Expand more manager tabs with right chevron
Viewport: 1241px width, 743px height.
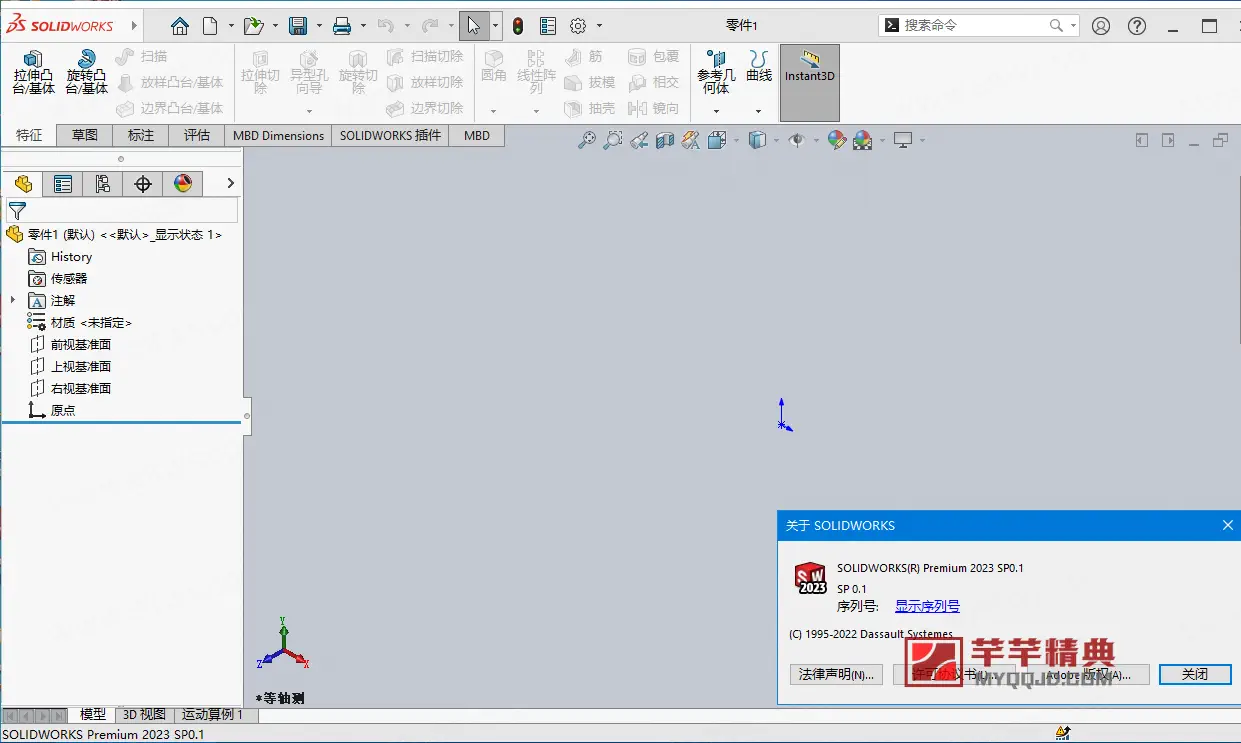231,183
